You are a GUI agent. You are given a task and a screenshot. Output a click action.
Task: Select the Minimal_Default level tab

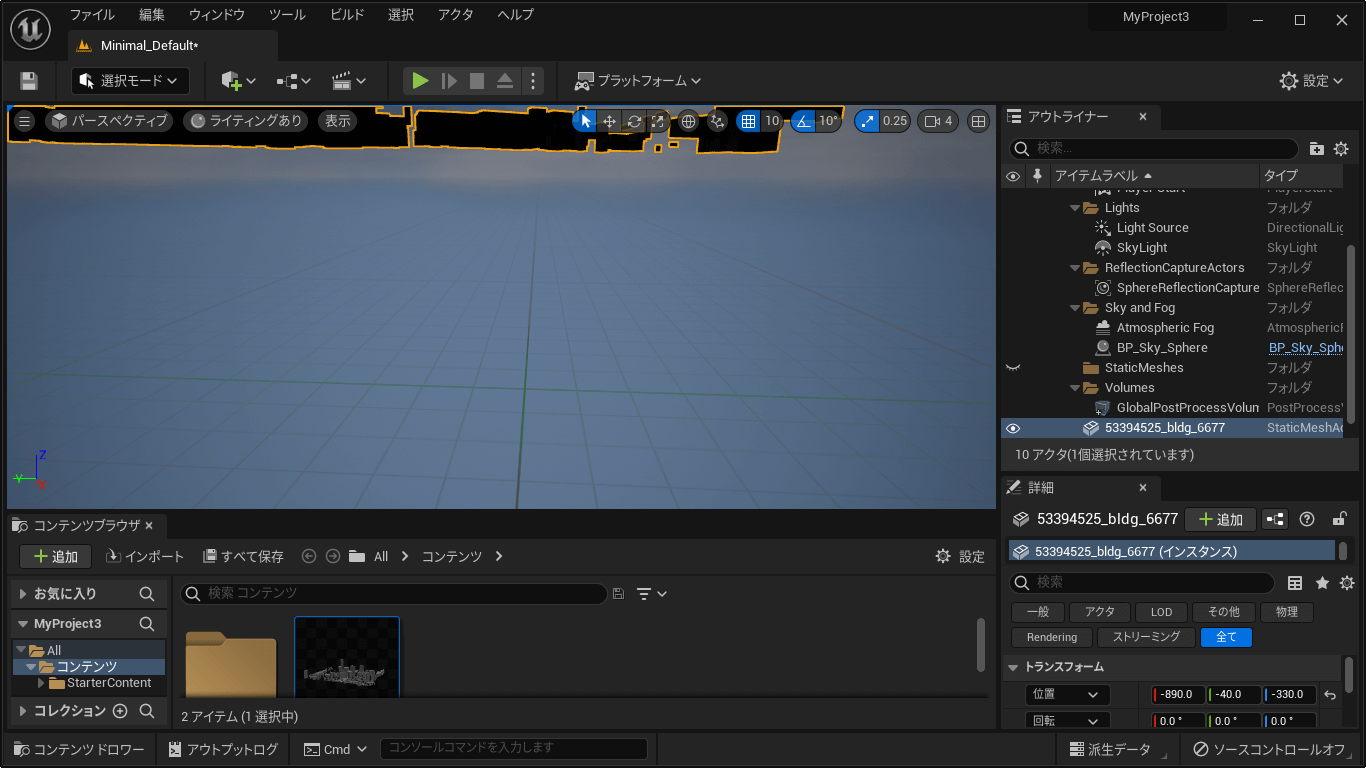(x=173, y=46)
